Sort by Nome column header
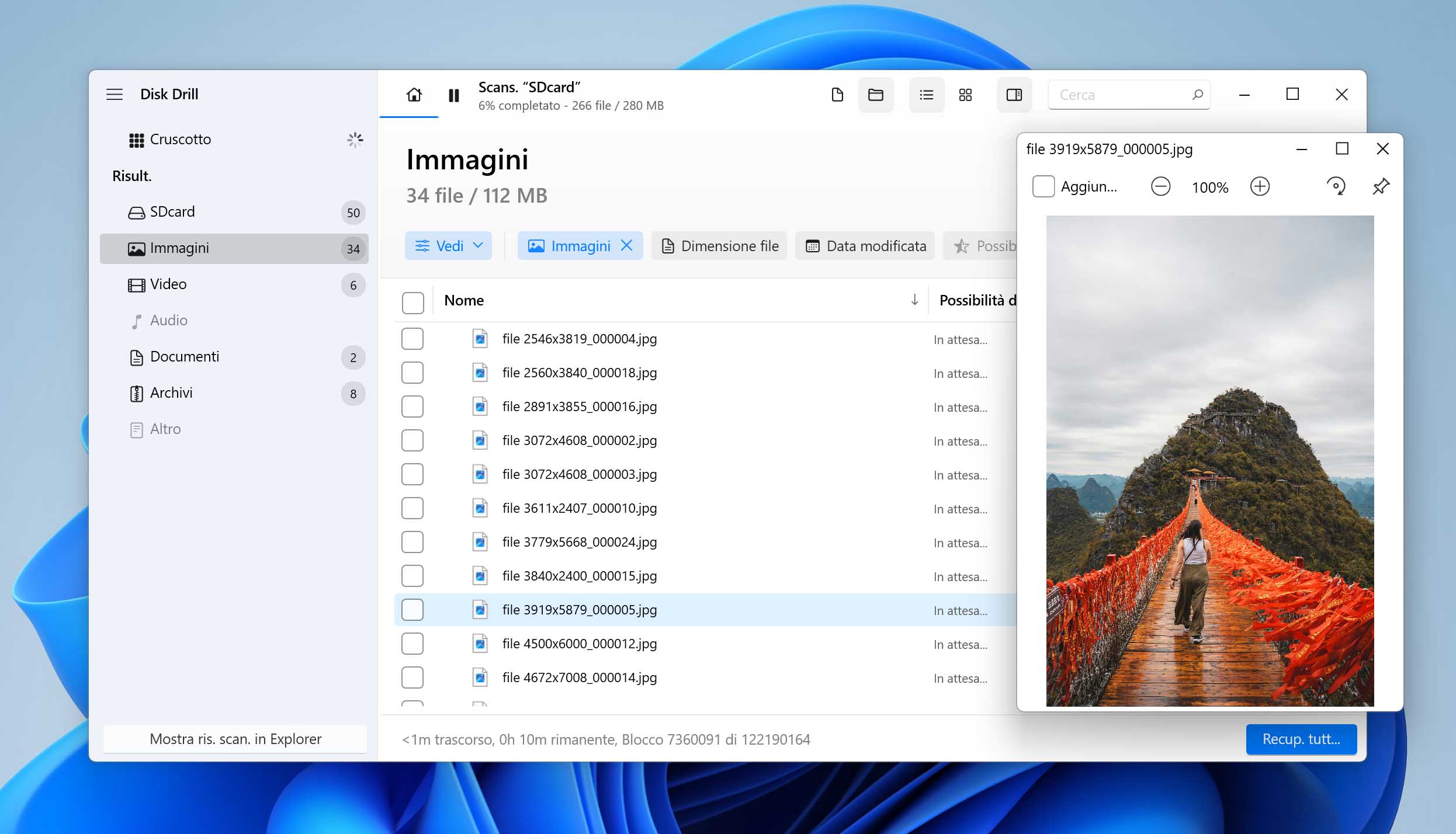The width and height of the screenshot is (1456, 834). tap(464, 300)
